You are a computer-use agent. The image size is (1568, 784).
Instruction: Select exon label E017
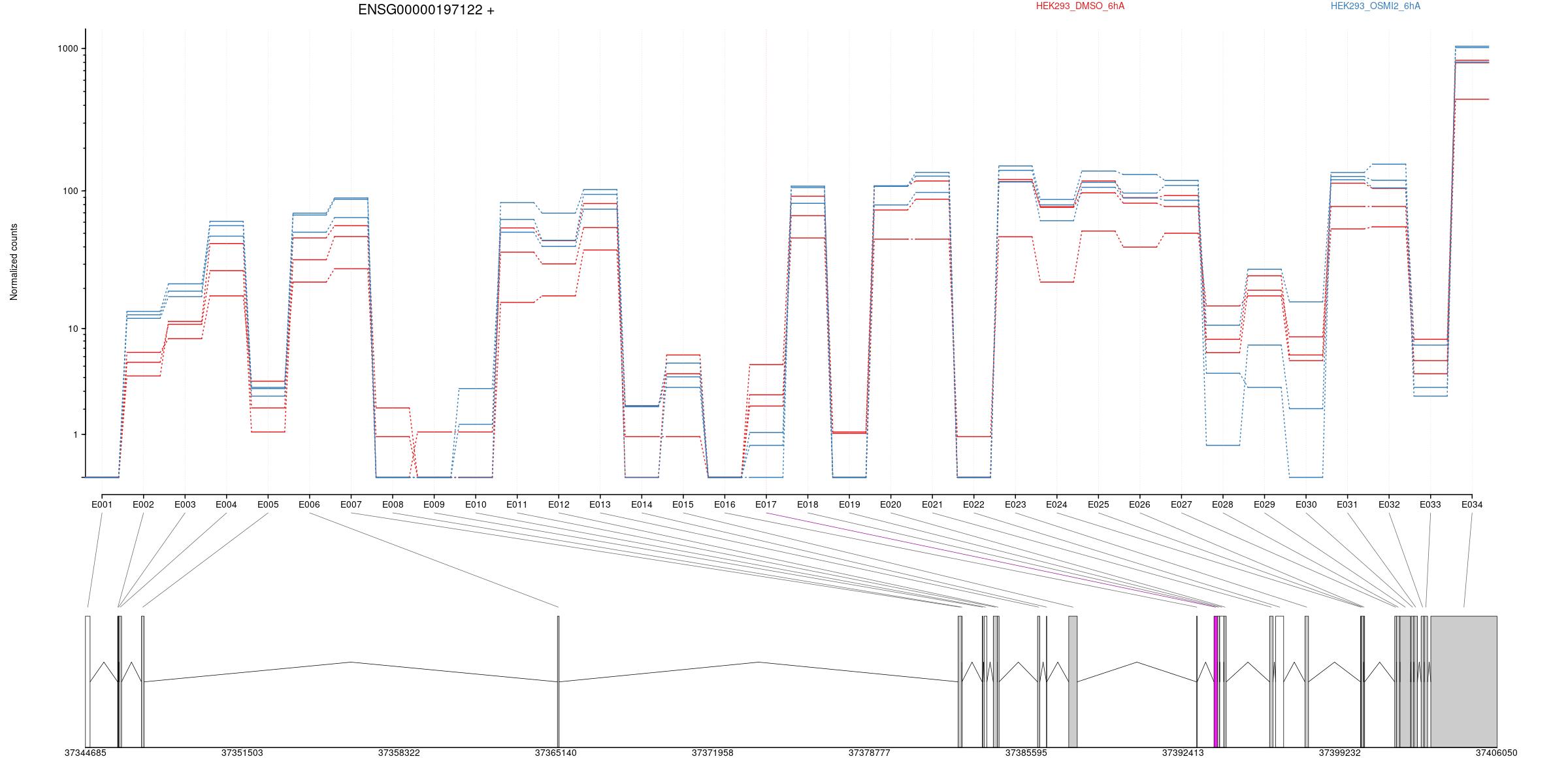pos(766,504)
